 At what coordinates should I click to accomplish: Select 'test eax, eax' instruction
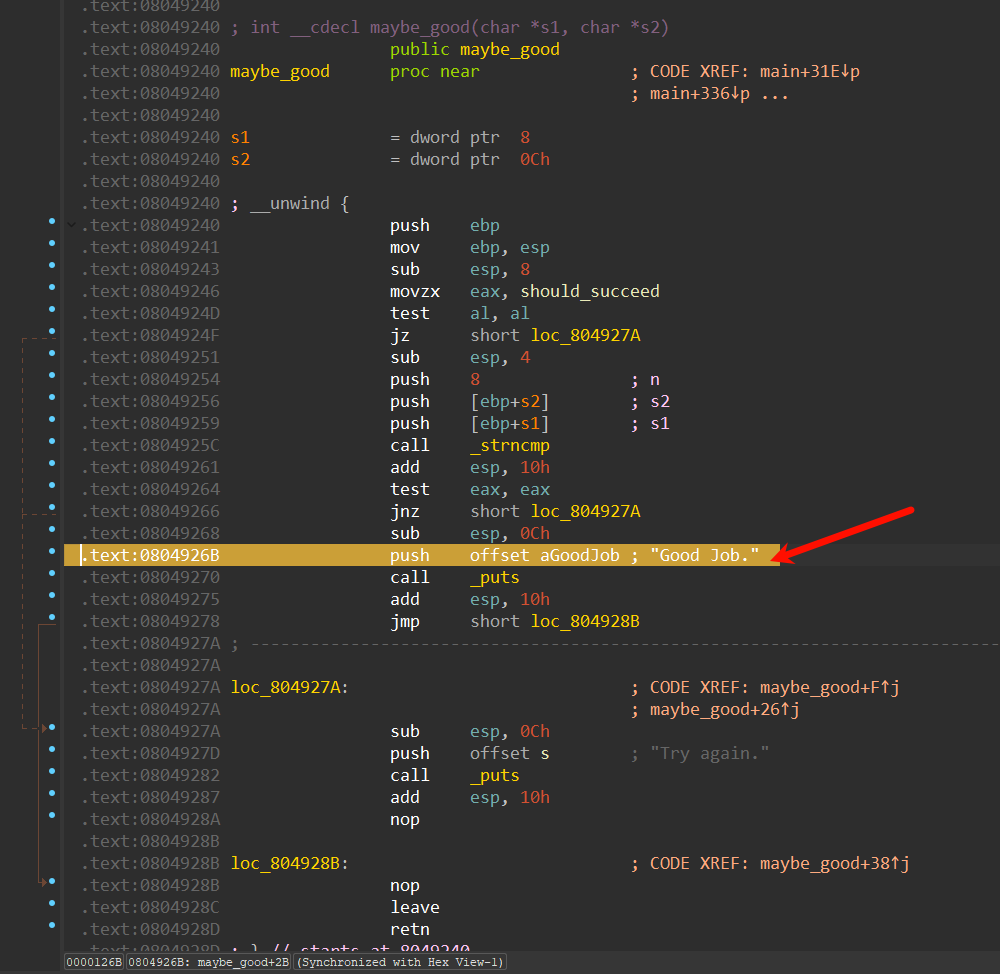tap(469, 490)
